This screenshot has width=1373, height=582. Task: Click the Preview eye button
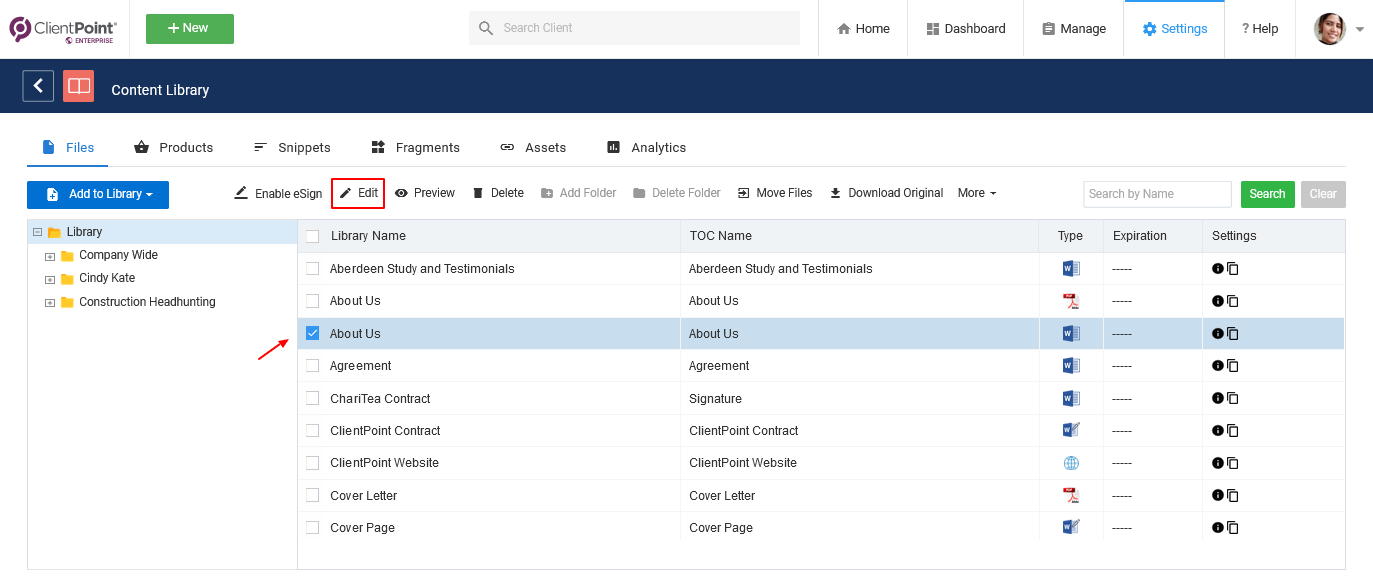pos(424,193)
